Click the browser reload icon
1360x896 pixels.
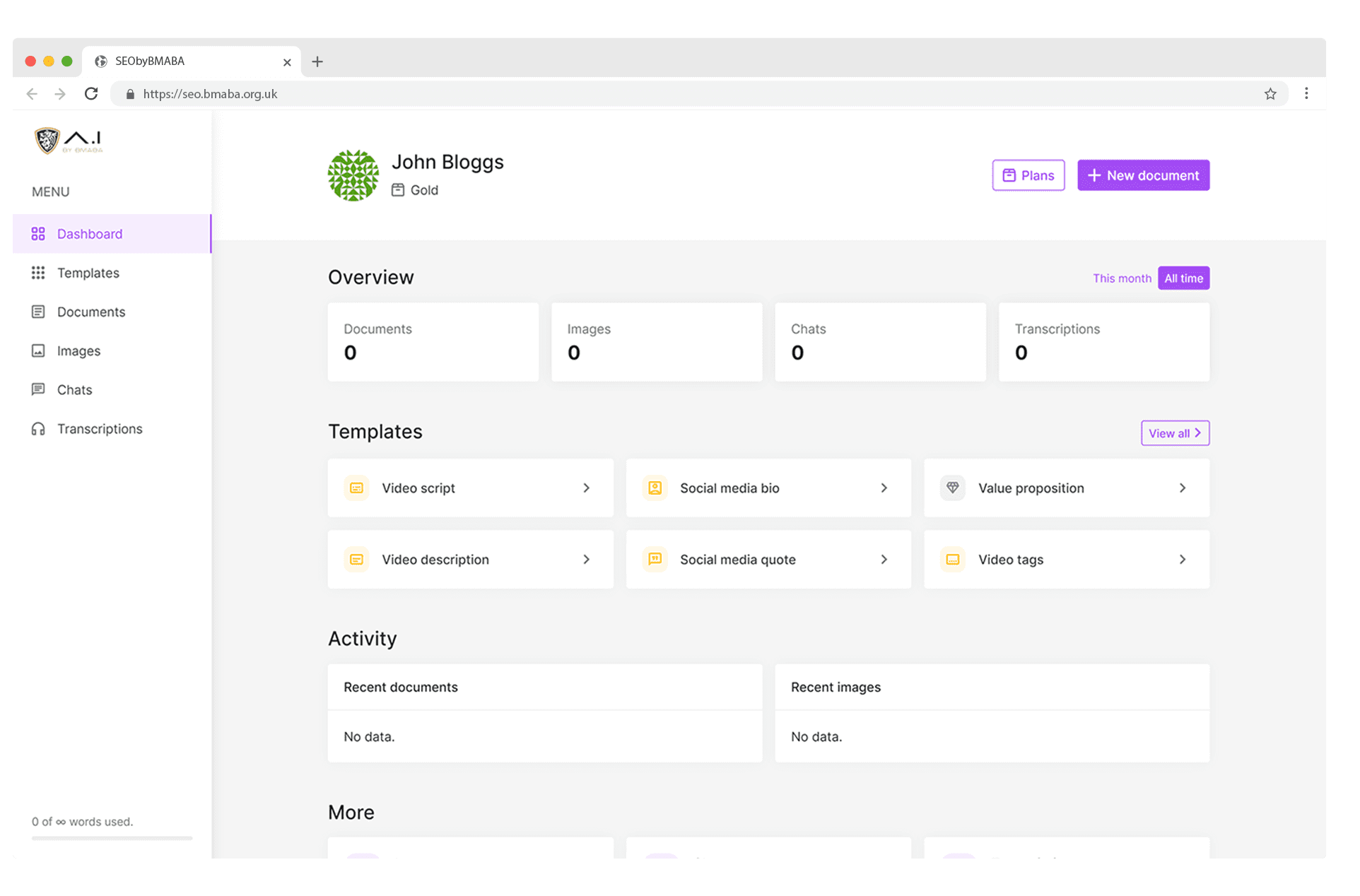click(91, 93)
